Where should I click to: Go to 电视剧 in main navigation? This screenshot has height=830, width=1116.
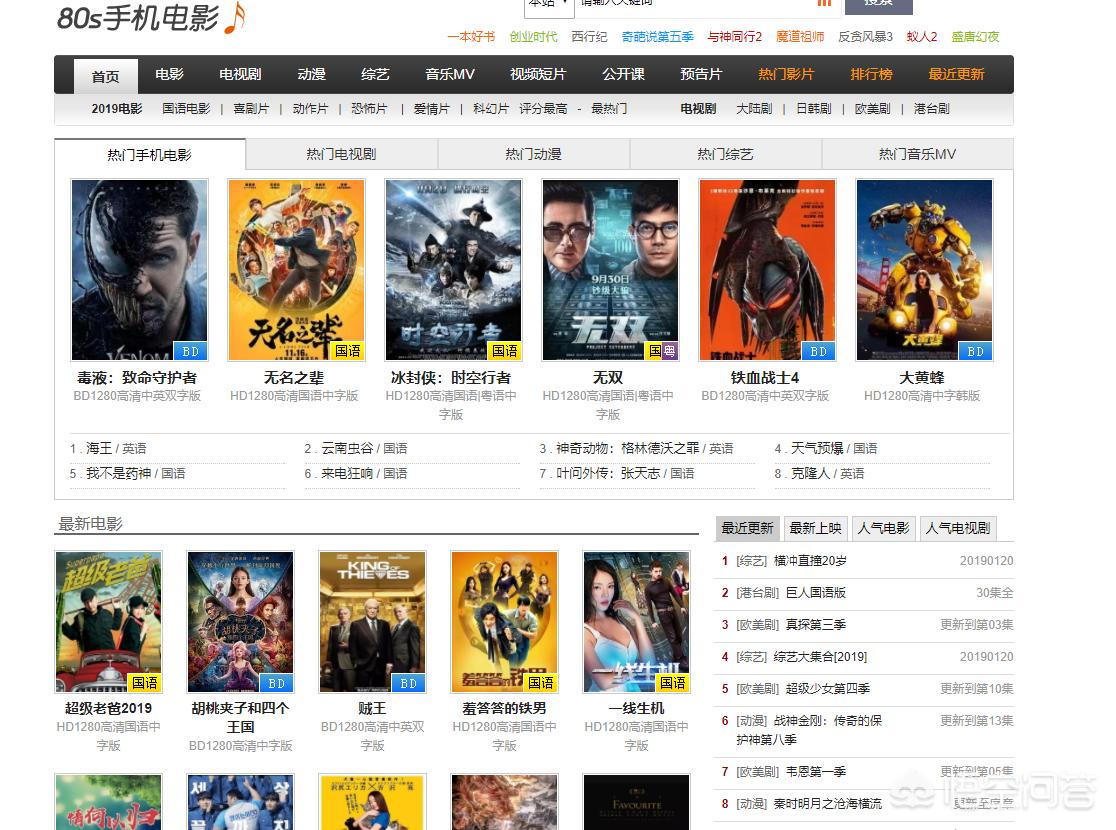(x=240, y=74)
